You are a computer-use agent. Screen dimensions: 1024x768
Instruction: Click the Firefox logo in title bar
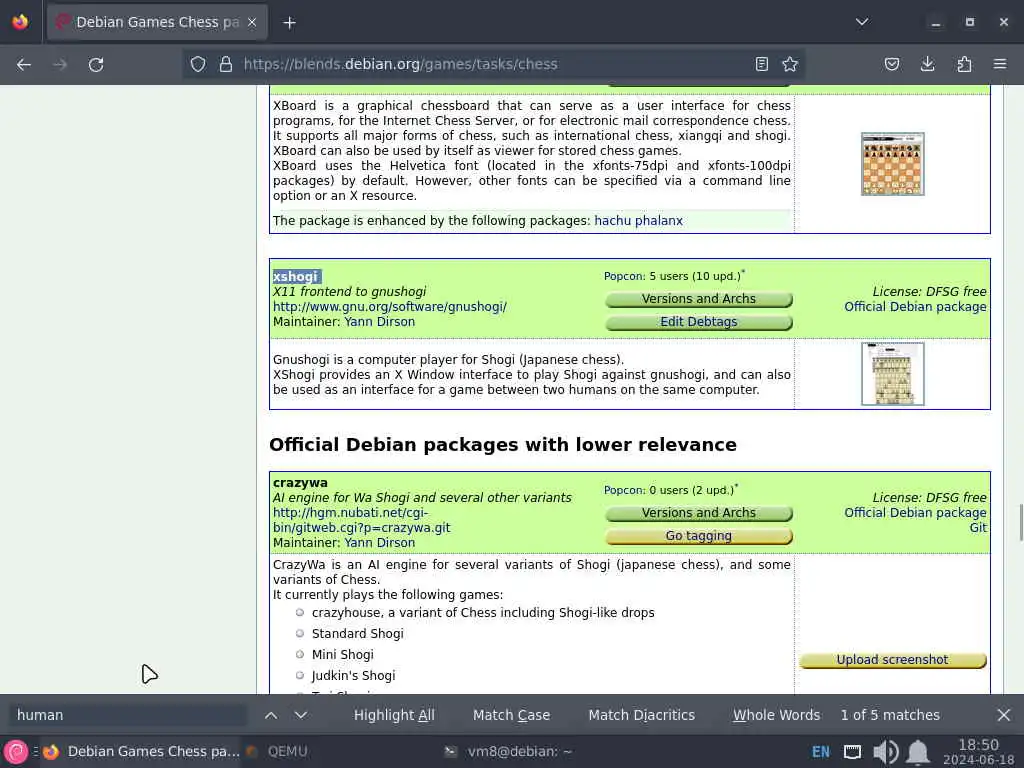tap(20, 22)
